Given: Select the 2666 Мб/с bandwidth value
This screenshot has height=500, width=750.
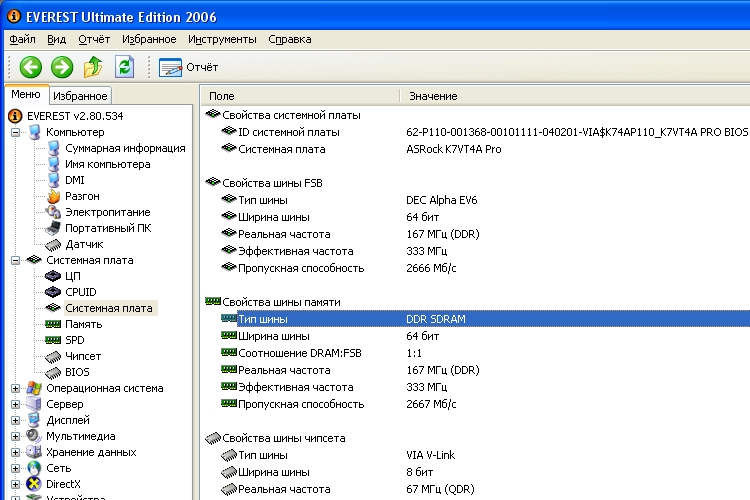Looking at the screenshot, I should point(431,268).
